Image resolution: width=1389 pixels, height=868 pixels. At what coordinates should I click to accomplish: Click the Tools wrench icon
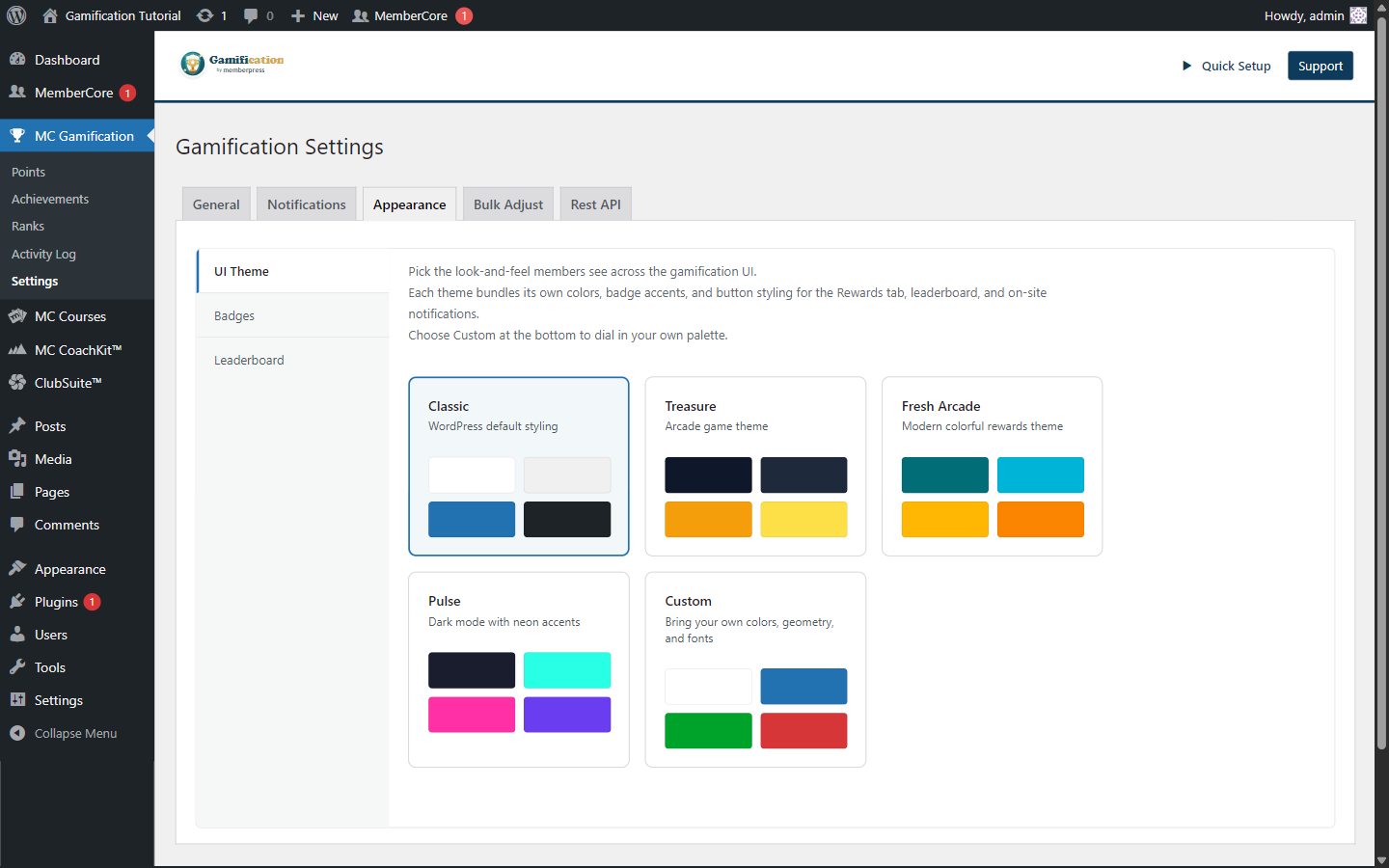coord(17,666)
